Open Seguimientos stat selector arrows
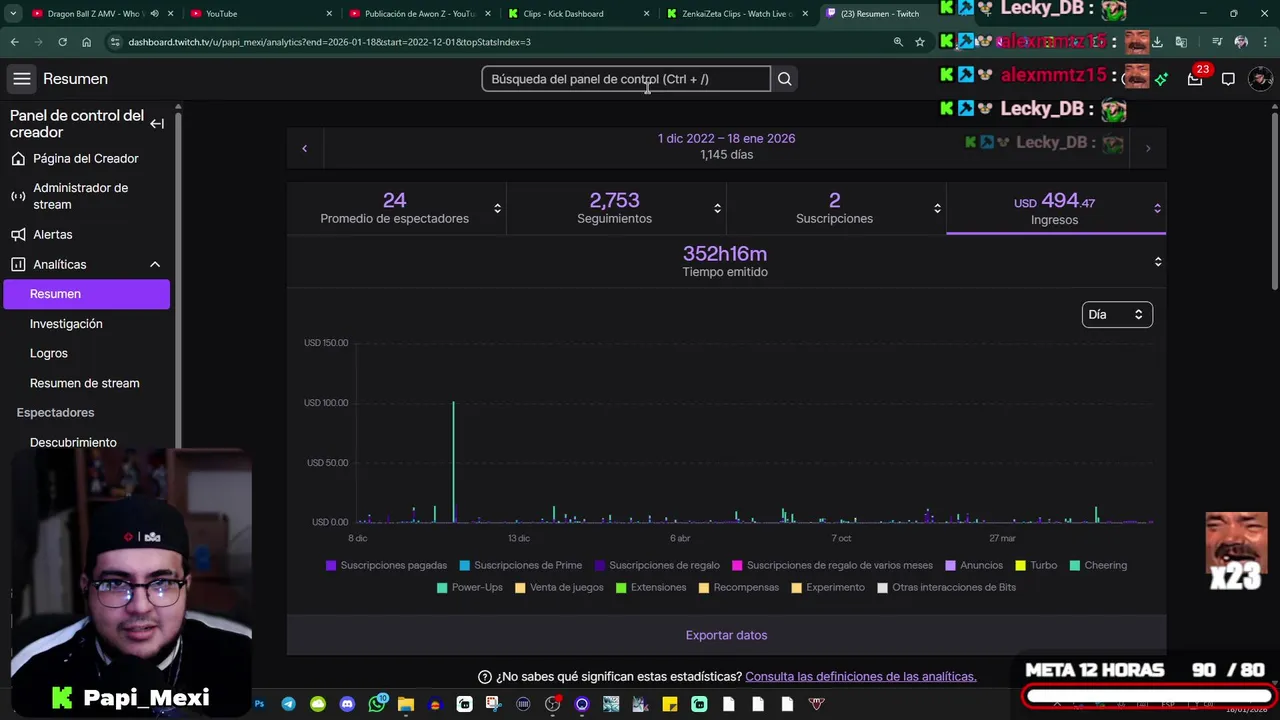The width and height of the screenshot is (1280, 720). (x=717, y=208)
